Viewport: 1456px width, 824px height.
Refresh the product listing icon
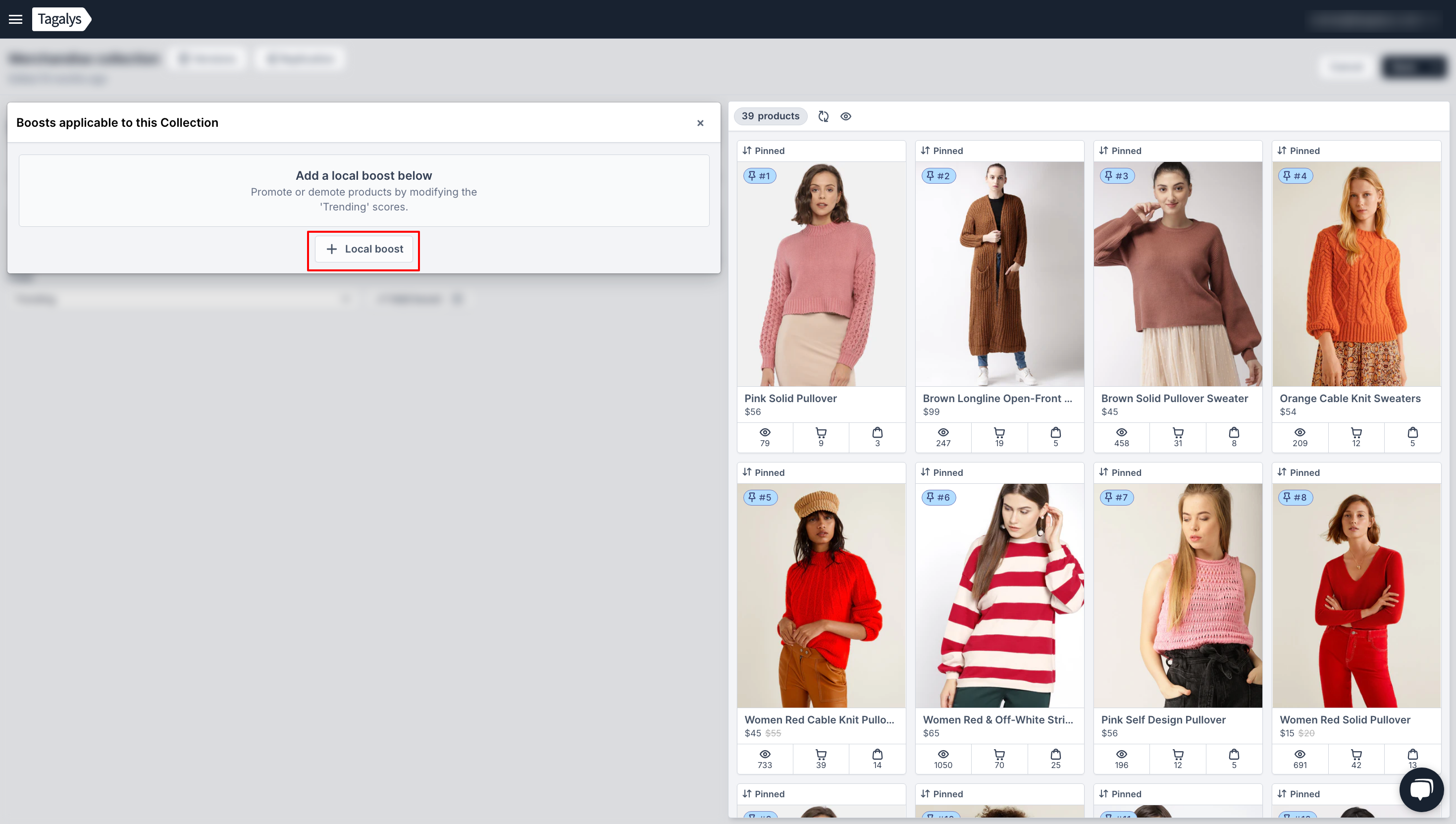coord(824,116)
